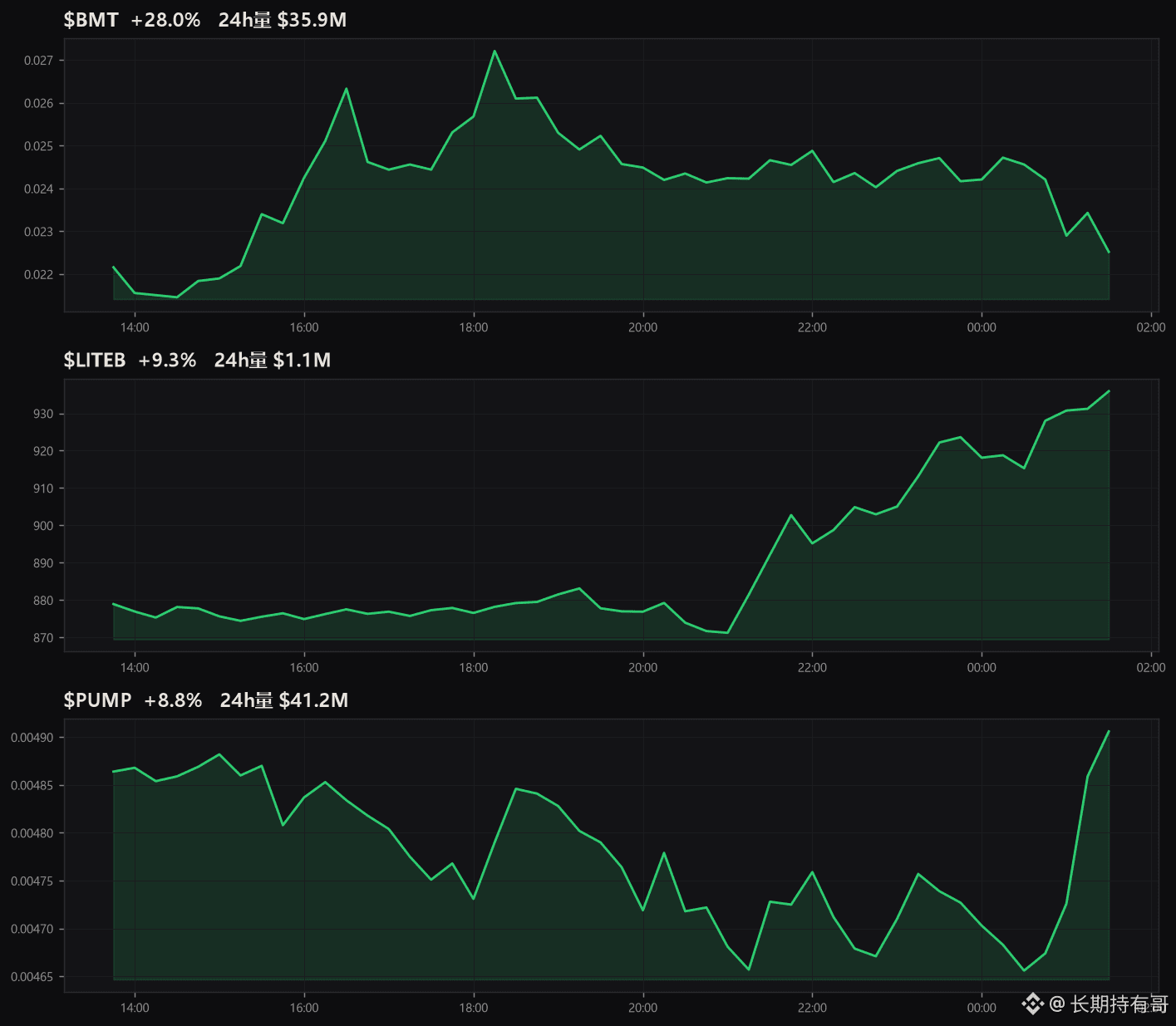
Task: Click the 910 price axis label
Action: [x=43, y=488]
